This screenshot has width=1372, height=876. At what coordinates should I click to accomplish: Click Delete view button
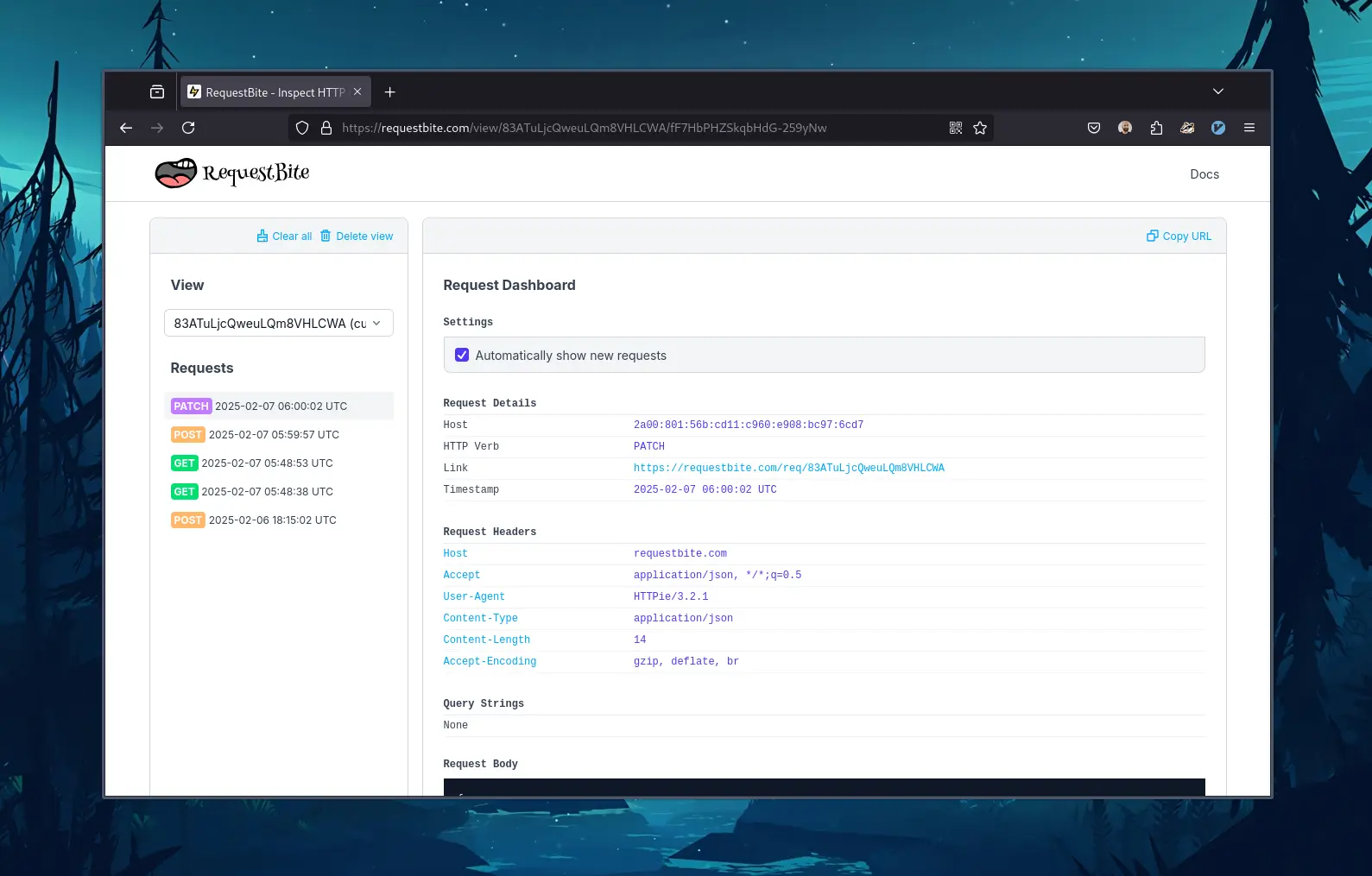click(356, 236)
